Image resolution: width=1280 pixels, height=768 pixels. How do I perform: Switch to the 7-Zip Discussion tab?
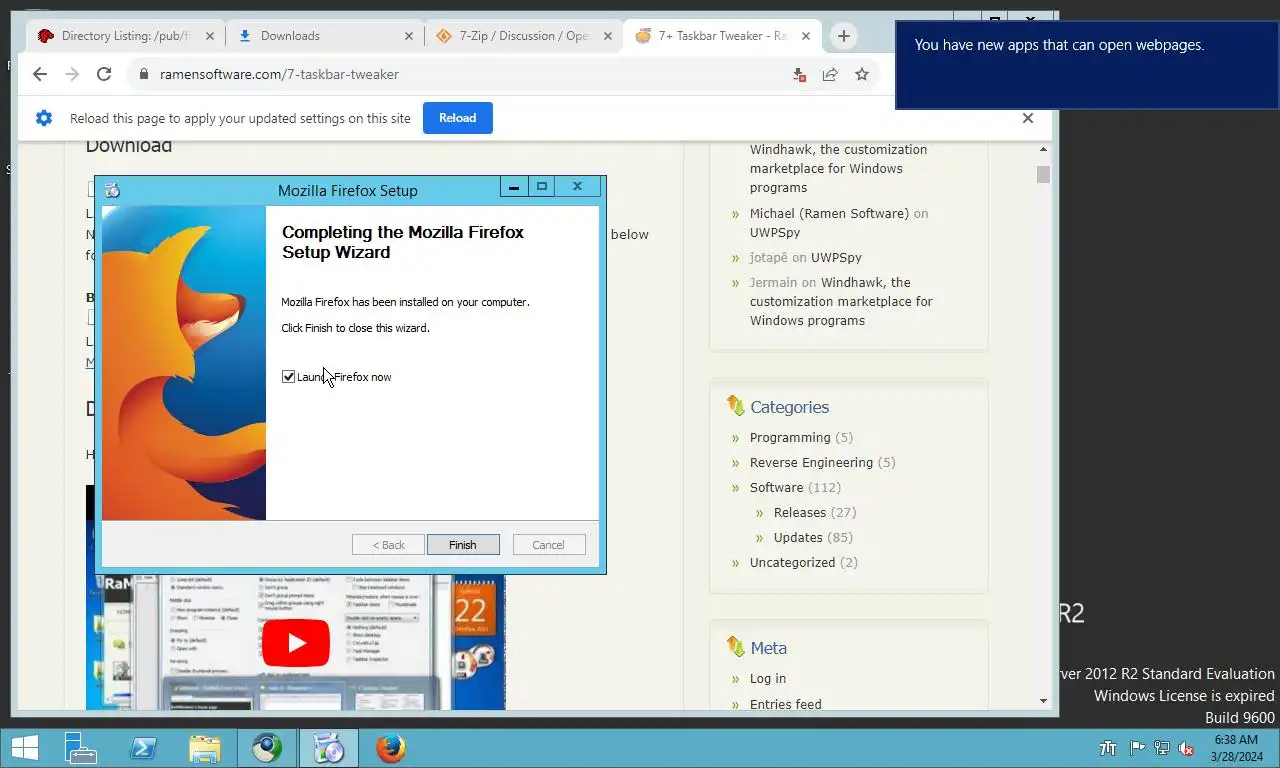tap(522, 36)
